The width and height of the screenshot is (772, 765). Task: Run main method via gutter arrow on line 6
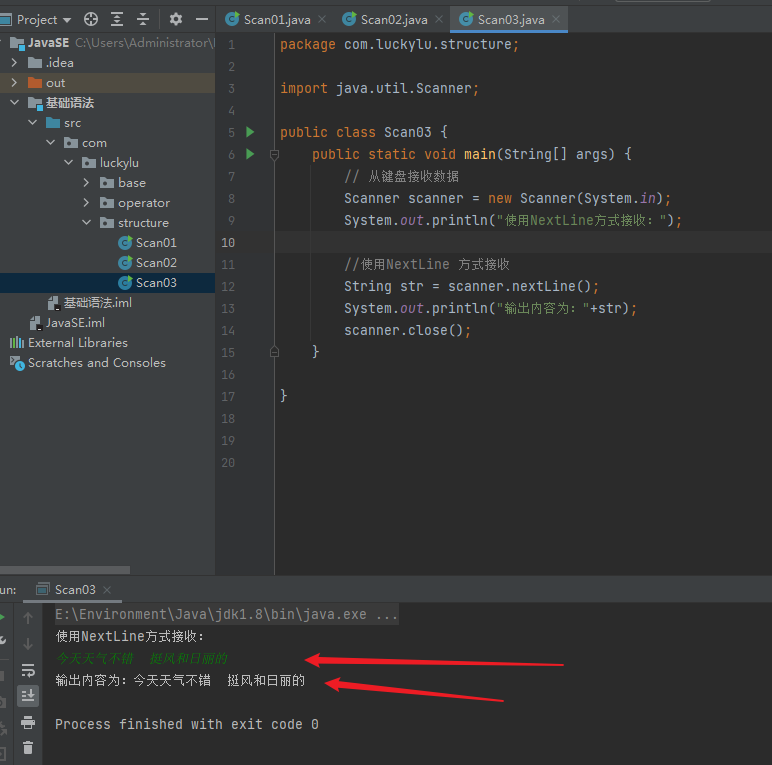pyautogui.click(x=250, y=154)
